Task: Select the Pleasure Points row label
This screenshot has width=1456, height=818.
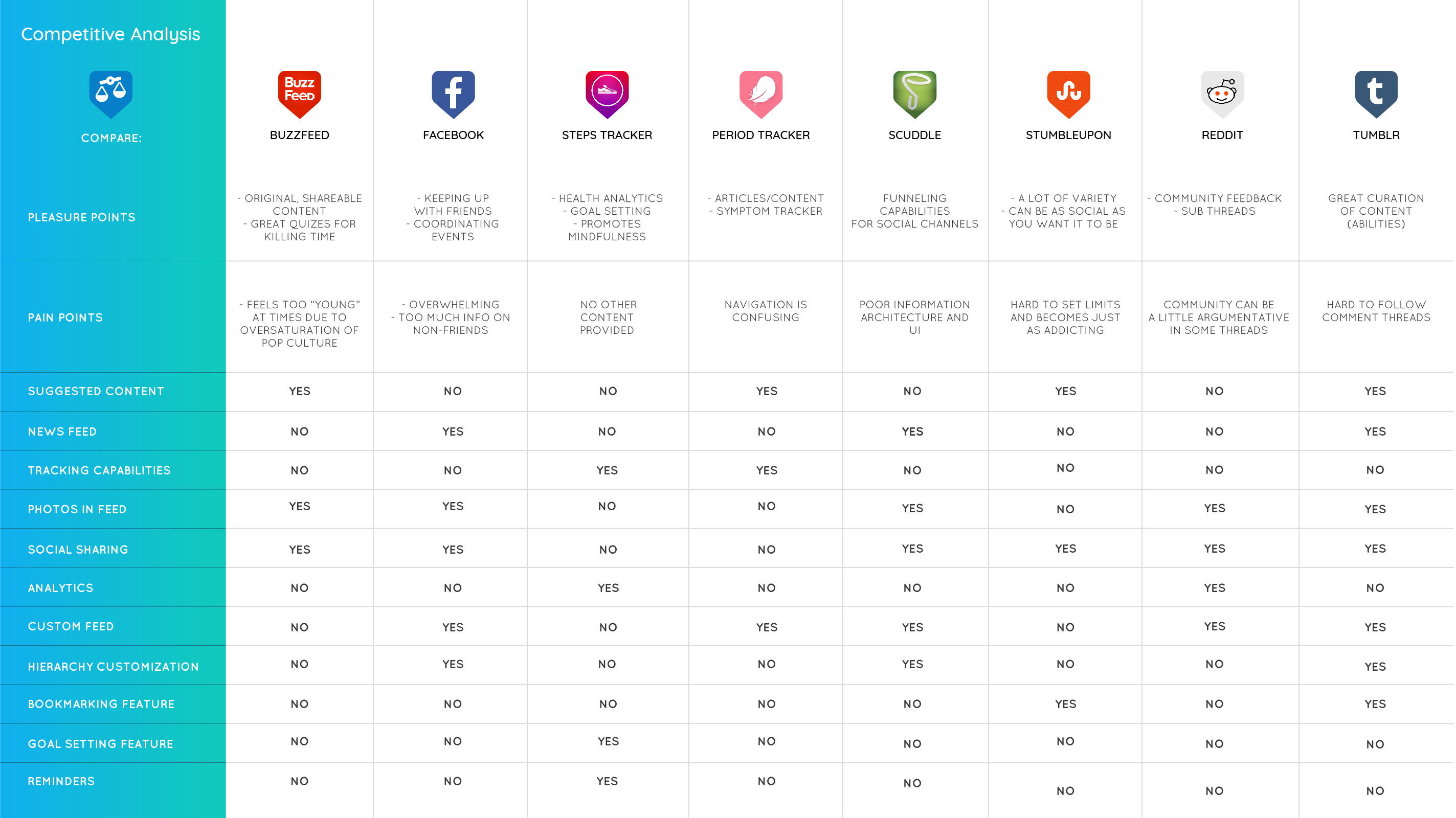Action: (x=81, y=217)
